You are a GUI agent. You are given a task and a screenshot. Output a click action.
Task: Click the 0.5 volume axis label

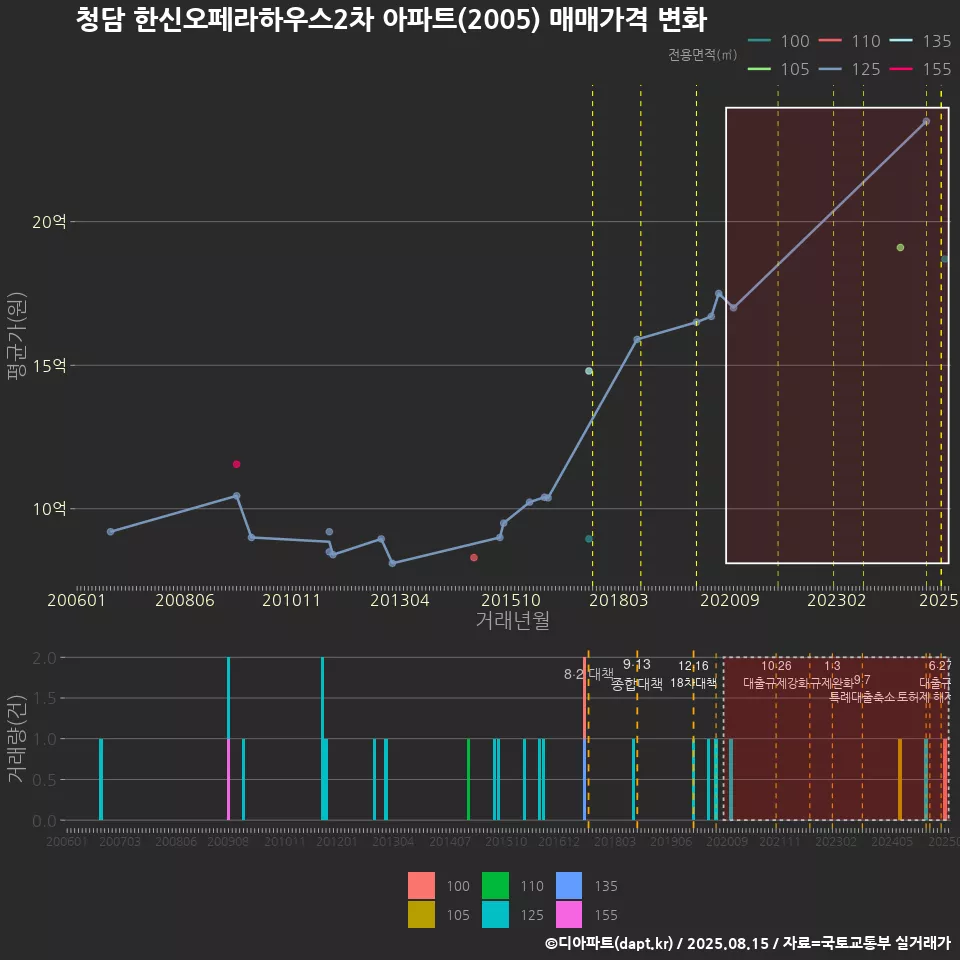coord(44,779)
